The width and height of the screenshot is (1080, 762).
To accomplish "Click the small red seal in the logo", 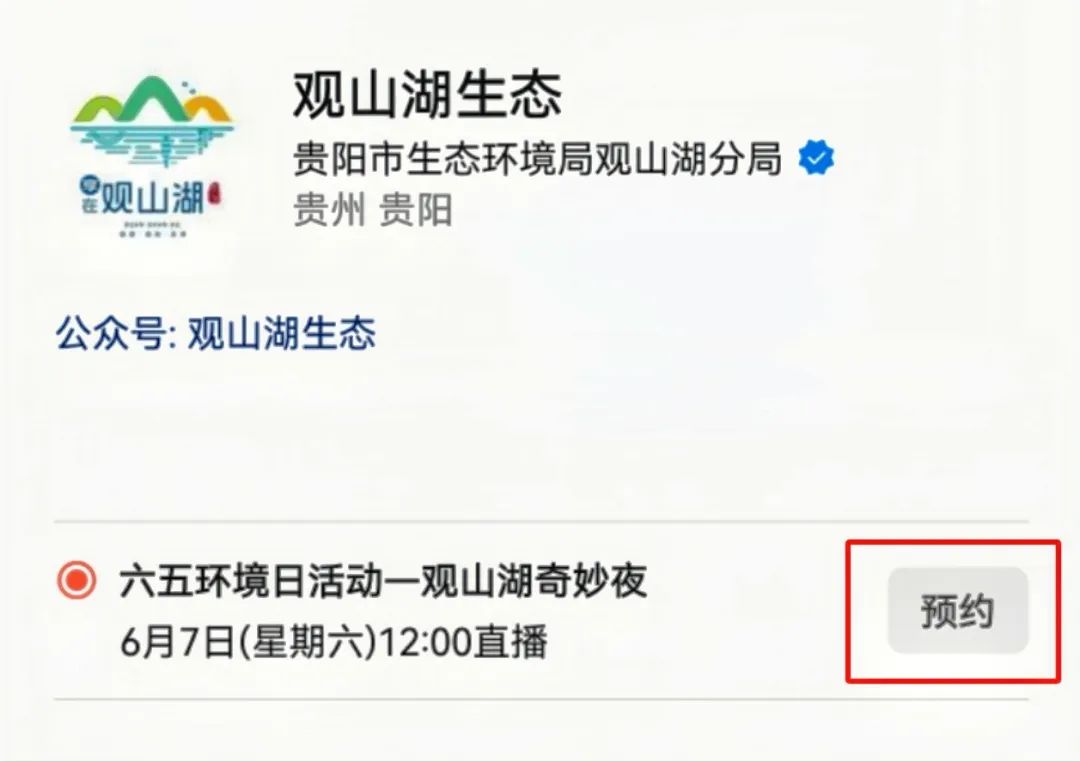I will (x=214, y=195).
